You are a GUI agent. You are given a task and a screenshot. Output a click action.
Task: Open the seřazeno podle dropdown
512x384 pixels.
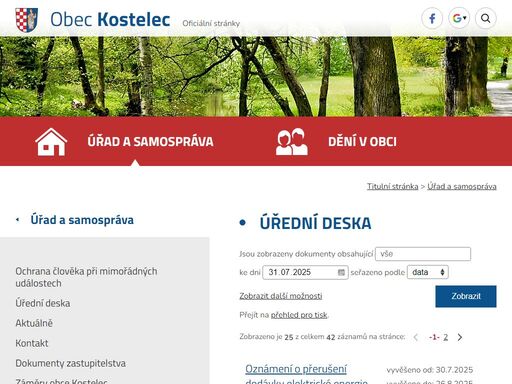(x=428, y=272)
